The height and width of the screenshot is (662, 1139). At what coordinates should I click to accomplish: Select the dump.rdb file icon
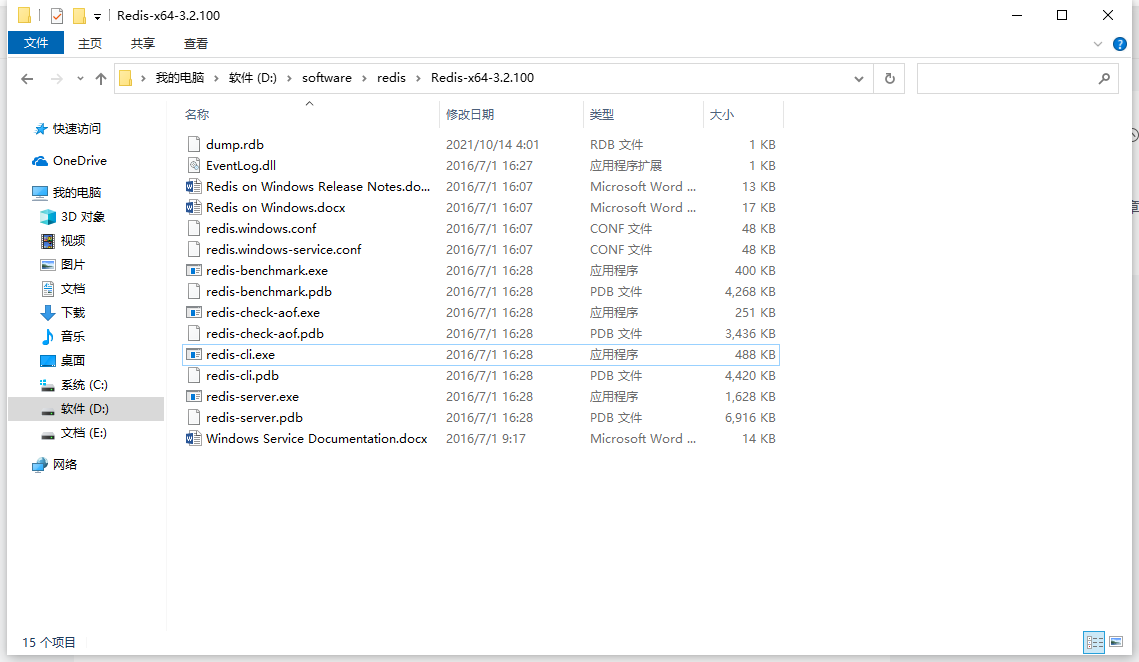click(x=193, y=144)
